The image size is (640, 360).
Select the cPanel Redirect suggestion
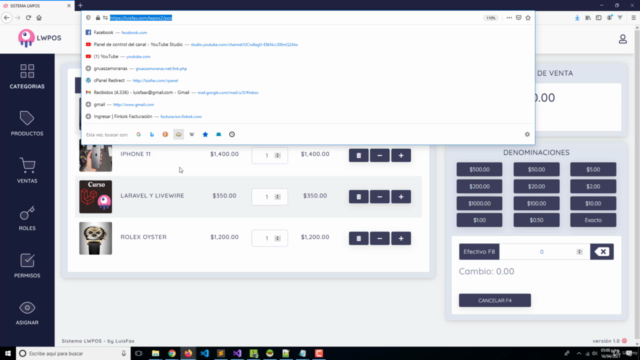click(308, 80)
